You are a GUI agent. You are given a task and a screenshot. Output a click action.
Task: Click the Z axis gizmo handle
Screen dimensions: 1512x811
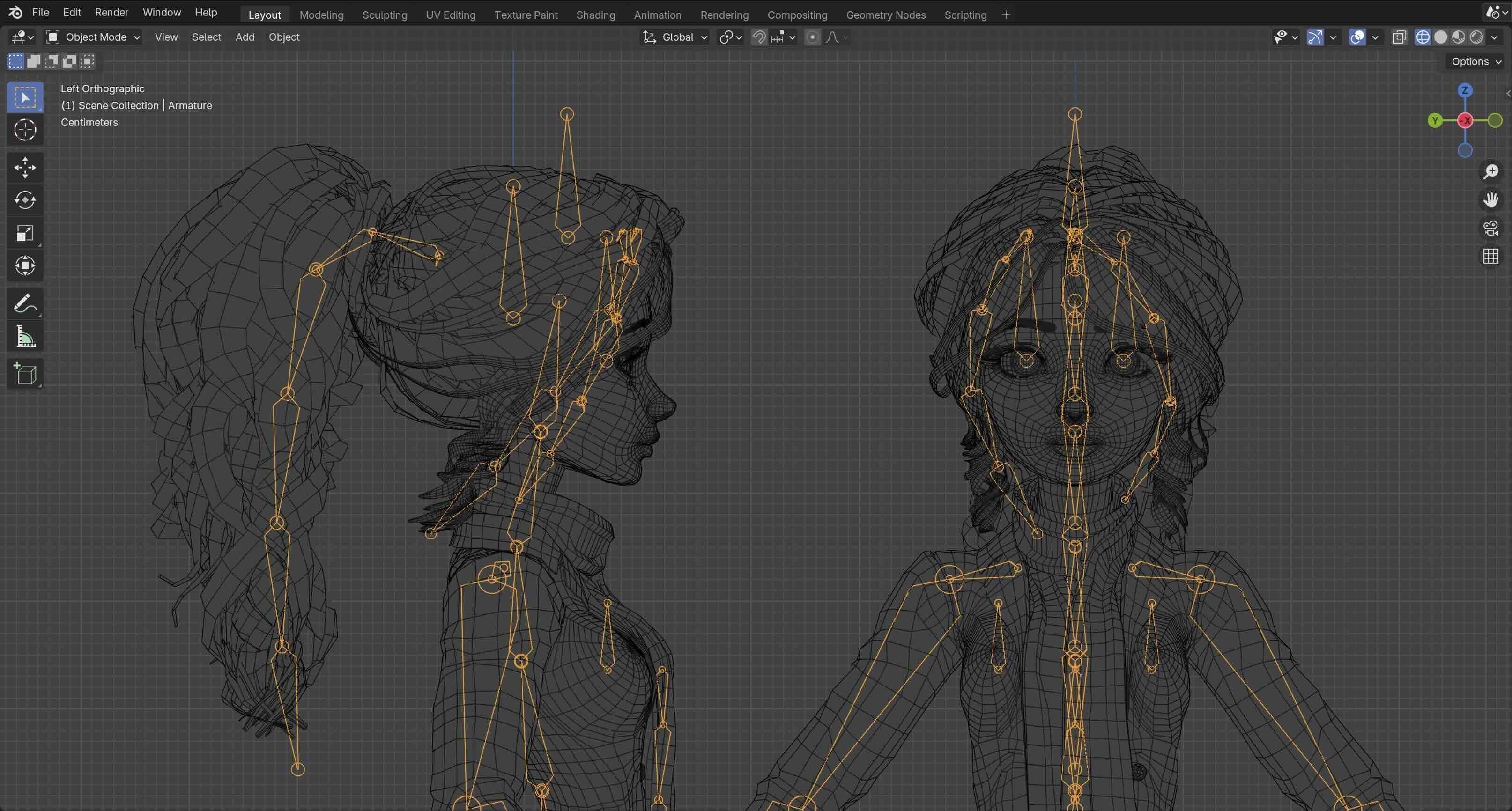[1465, 90]
